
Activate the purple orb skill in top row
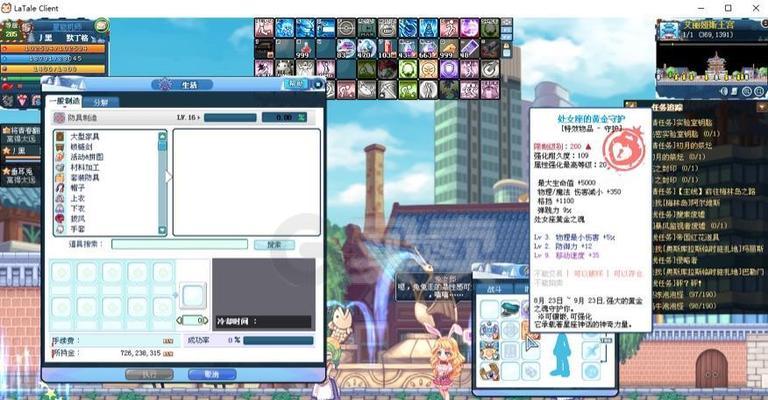tap(469, 28)
